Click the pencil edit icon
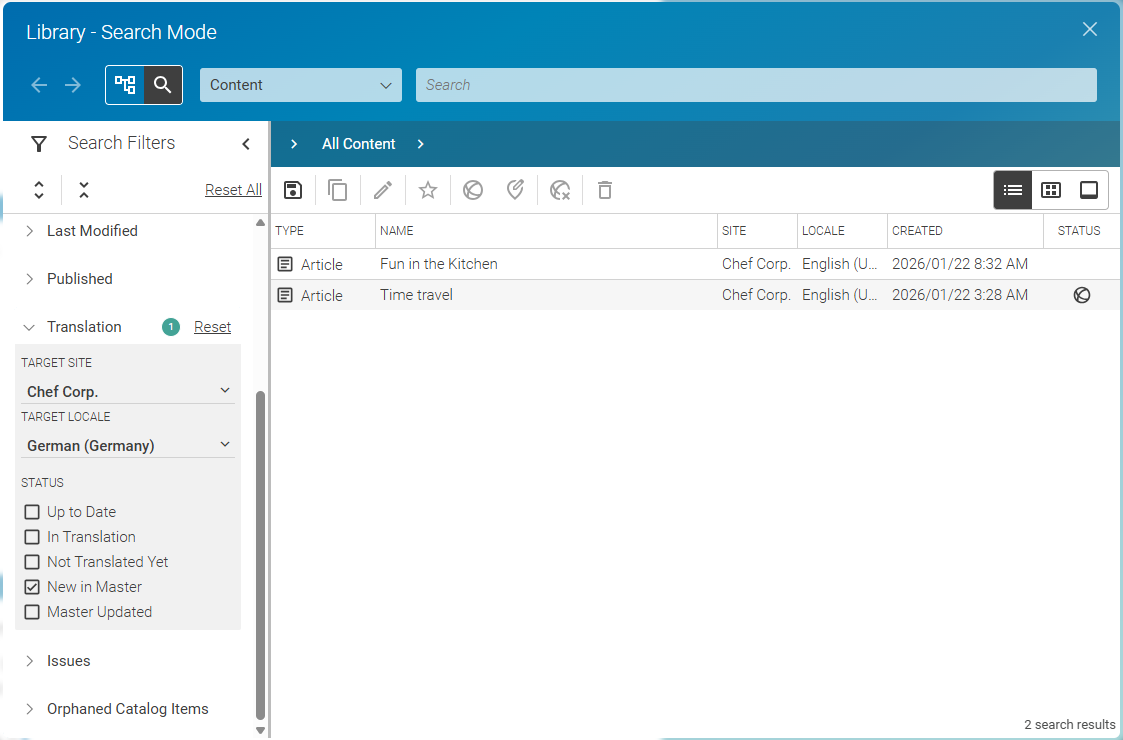1123x740 pixels. [x=383, y=190]
